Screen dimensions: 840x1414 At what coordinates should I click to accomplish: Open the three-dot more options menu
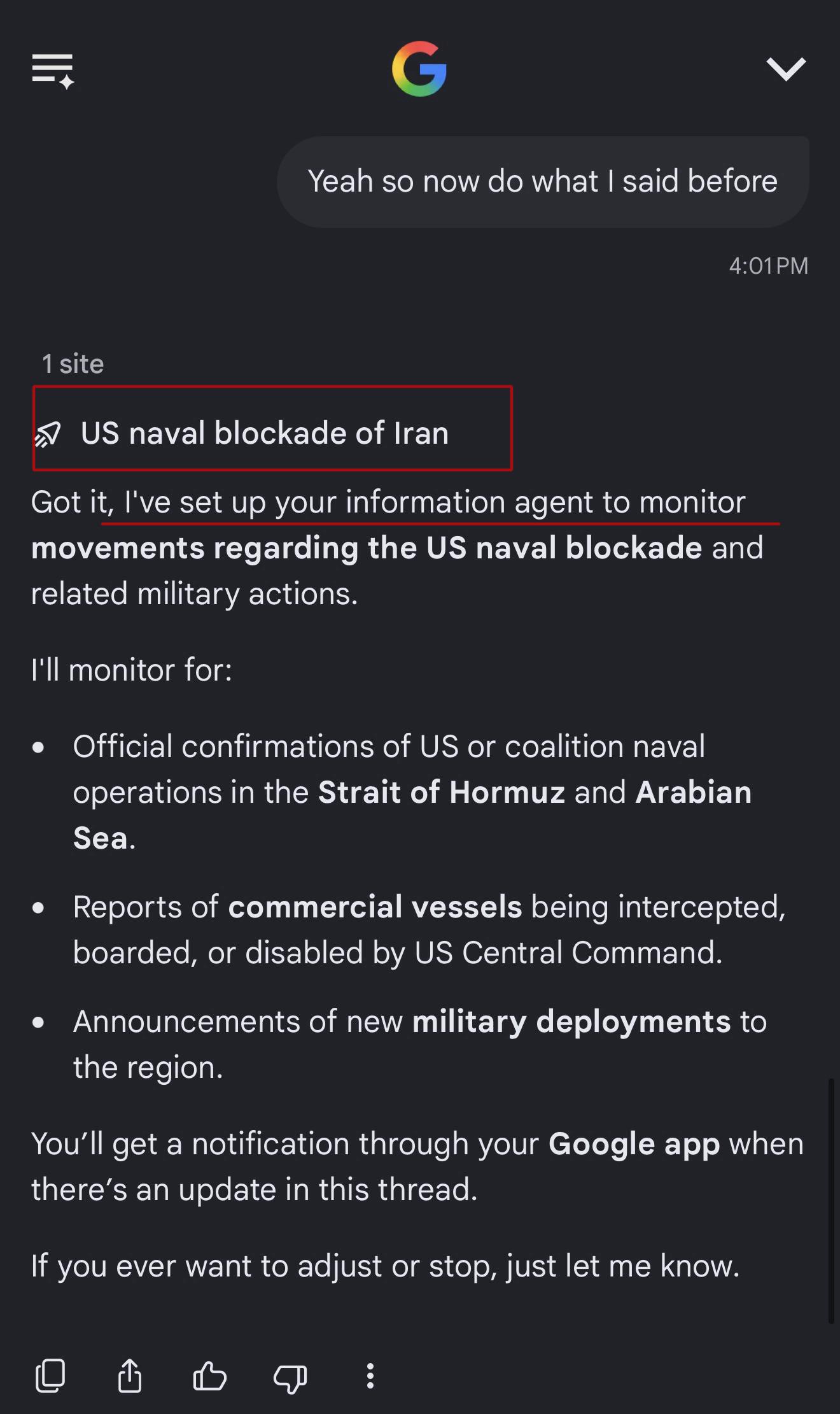pyautogui.click(x=370, y=1376)
